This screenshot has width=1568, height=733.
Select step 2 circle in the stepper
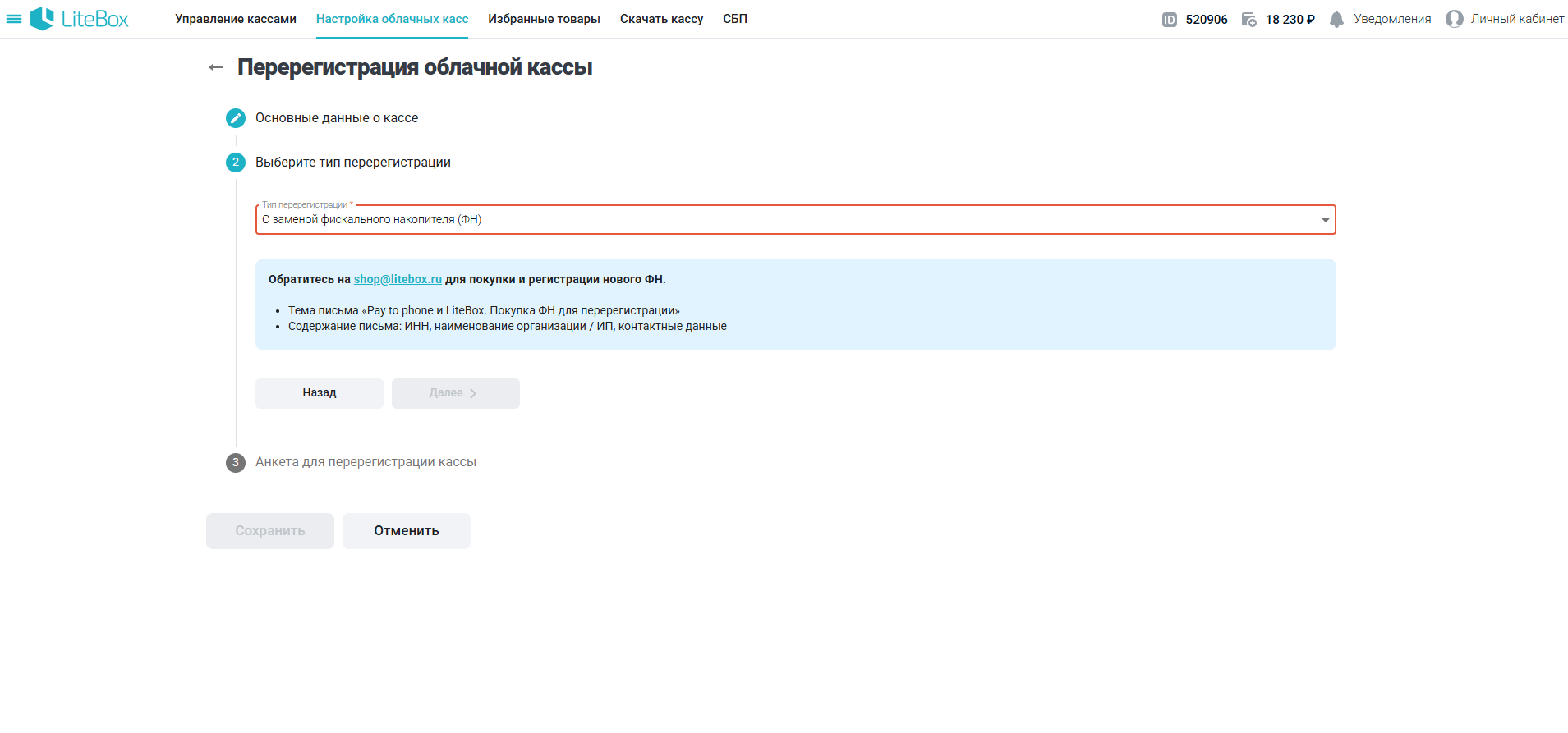point(236,163)
